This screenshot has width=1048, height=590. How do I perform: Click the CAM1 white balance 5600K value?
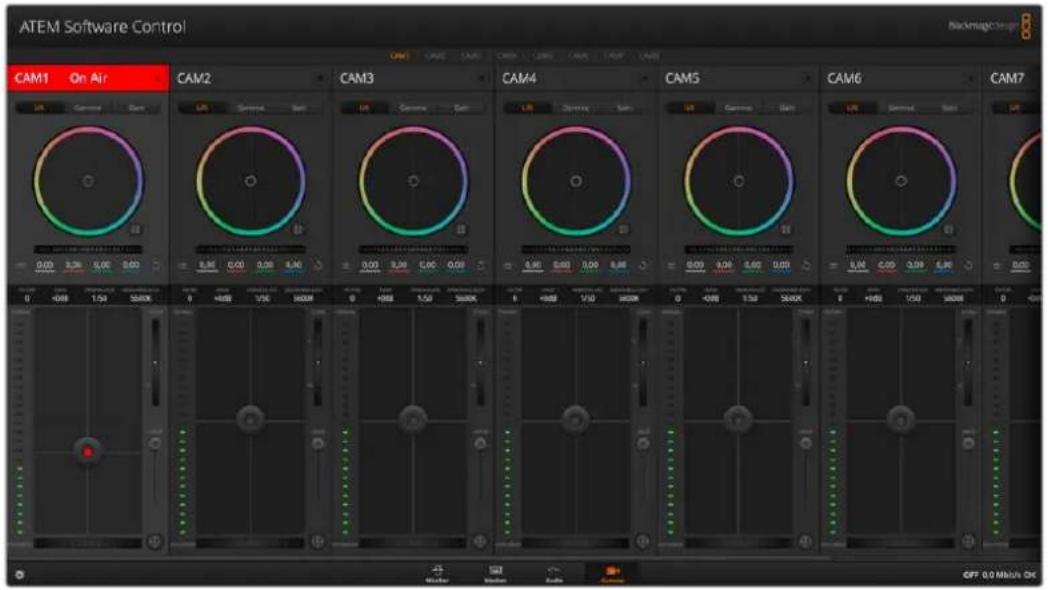coord(140,299)
